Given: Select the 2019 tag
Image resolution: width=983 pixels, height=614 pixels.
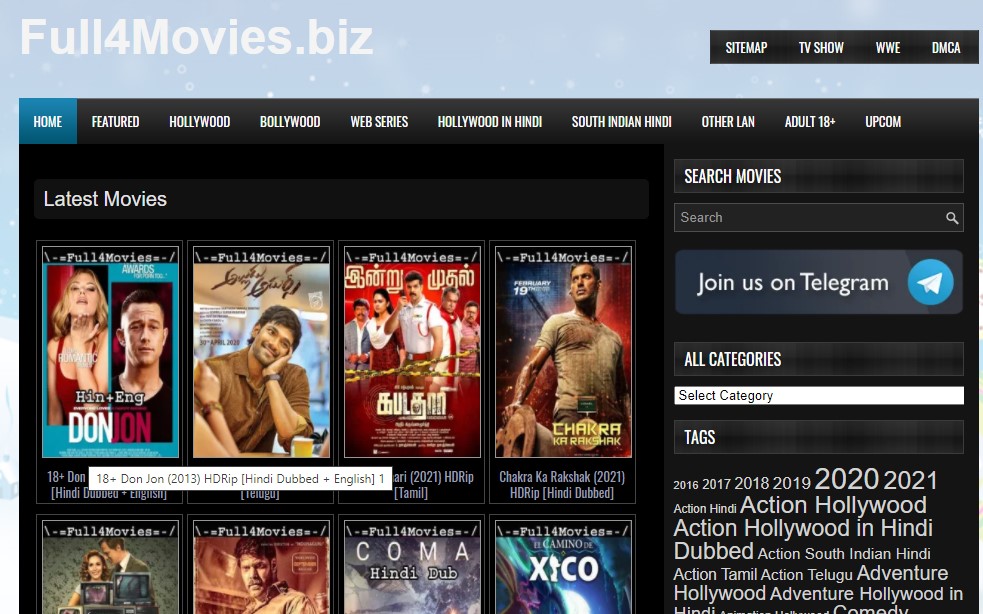Looking at the screenshot, I should click(x=792, y=483).
